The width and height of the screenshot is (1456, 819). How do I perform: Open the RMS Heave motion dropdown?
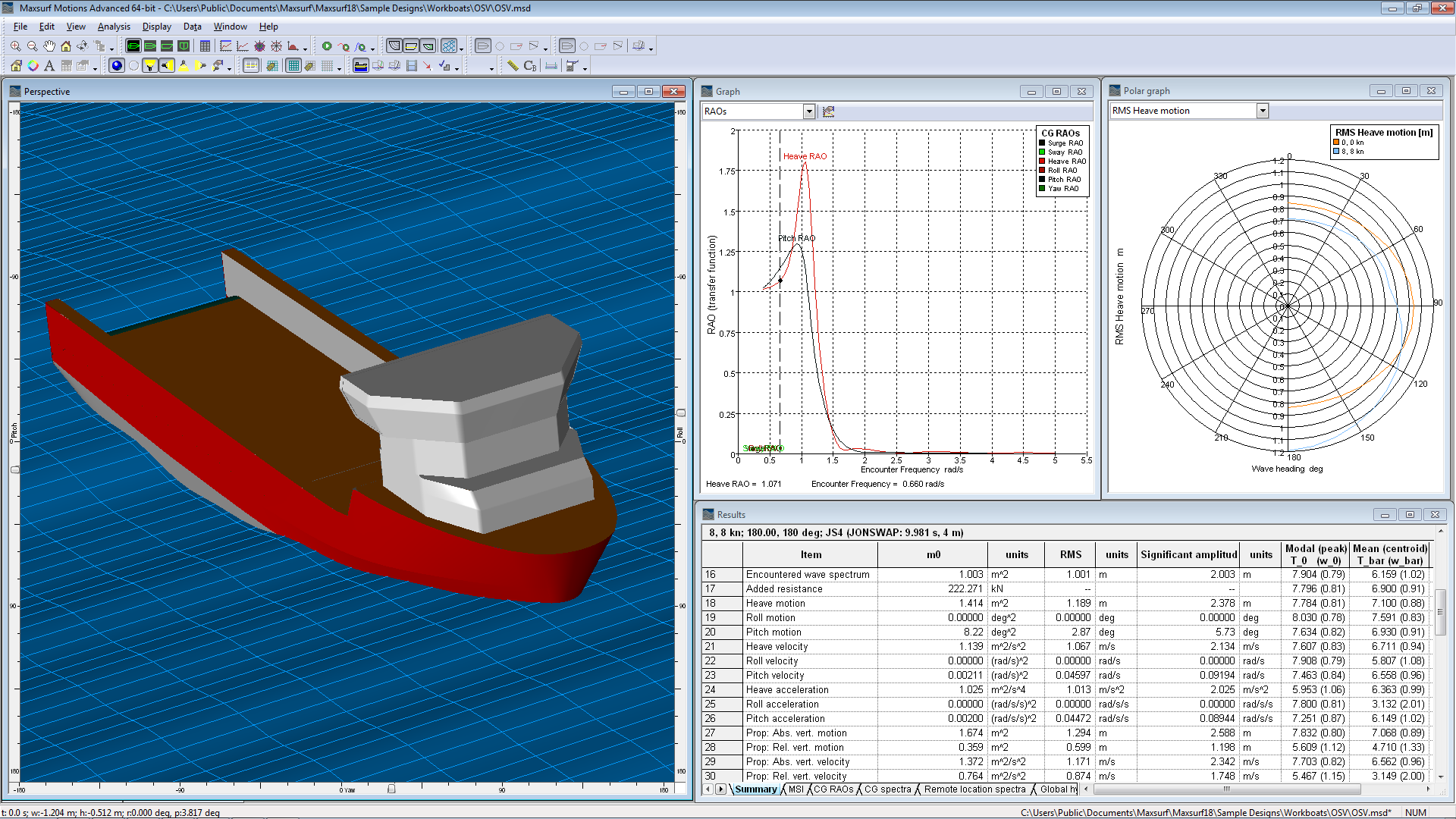[x=1263, y=111]
